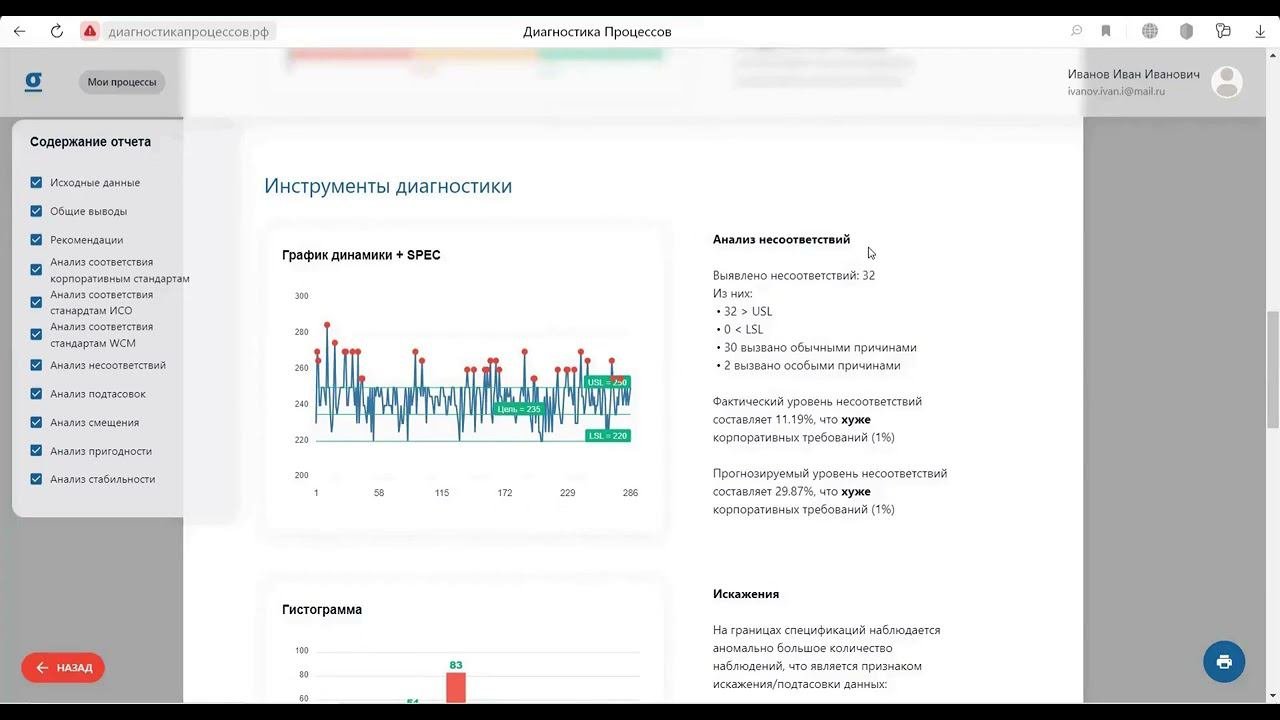Click the text Выявлено несоответствий: 32
This screenshot has width=1280, height=720.
click(x=794, y=275)
